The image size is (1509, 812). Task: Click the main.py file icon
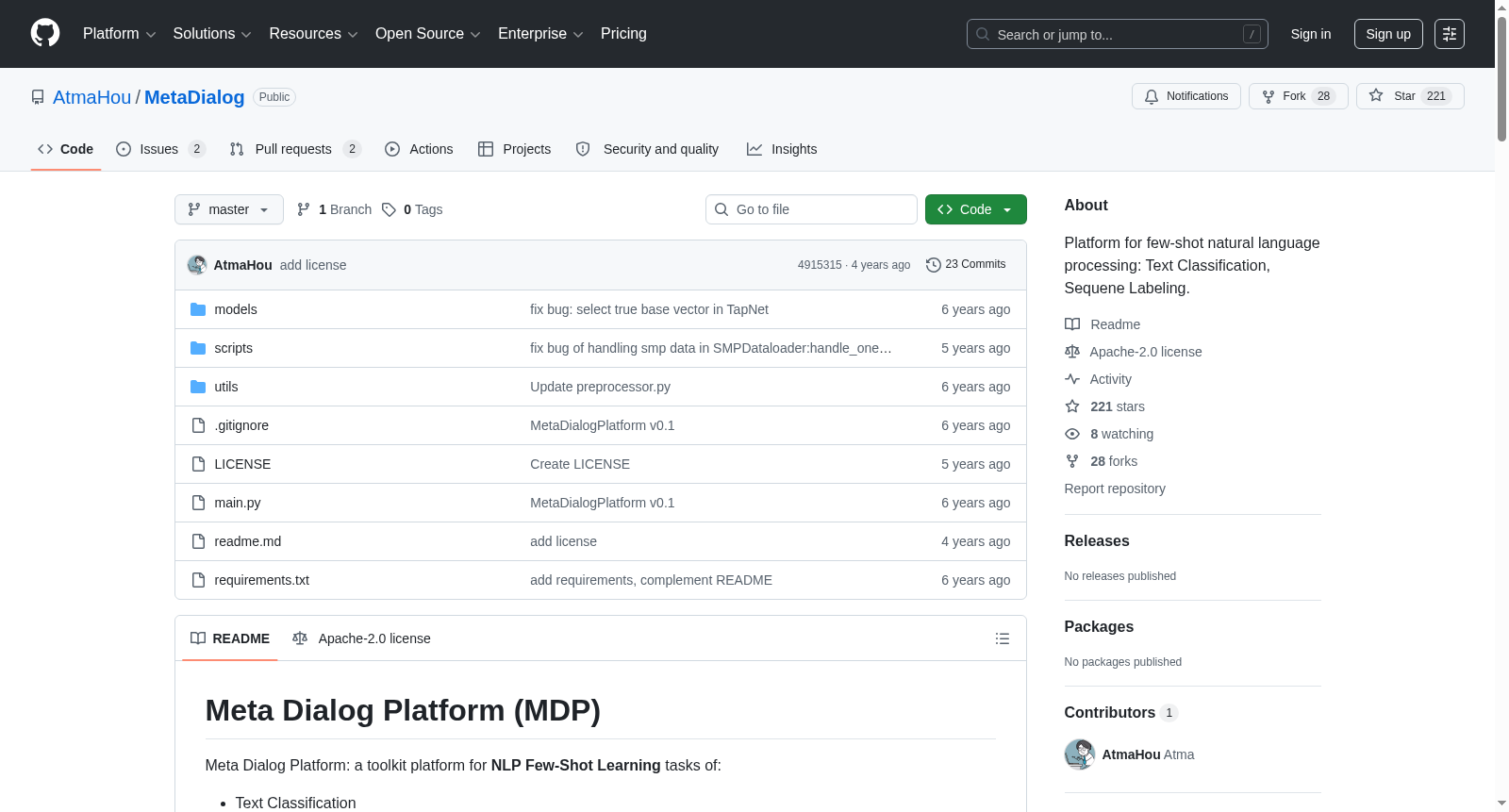pyautogui.click(x=198, y=503)
